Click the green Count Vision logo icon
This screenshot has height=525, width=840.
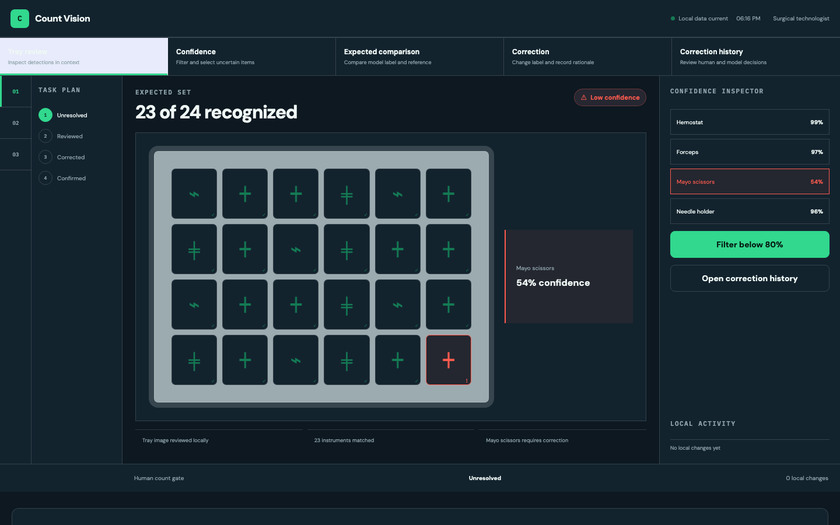point(20,18)
